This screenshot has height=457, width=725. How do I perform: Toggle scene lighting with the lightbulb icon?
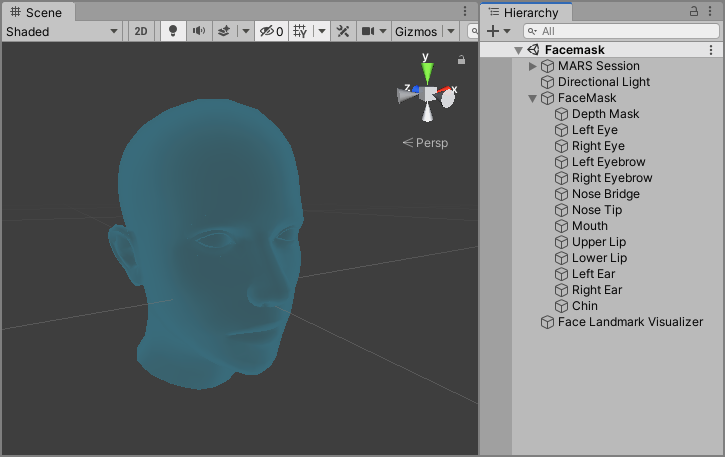(173, 31)
